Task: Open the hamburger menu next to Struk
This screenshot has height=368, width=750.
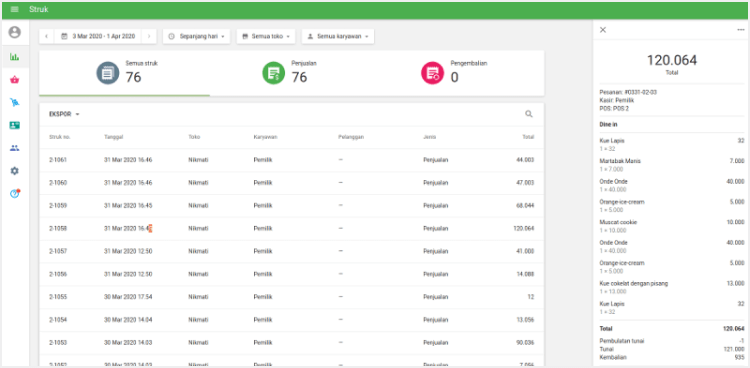Action: [14, 10]
